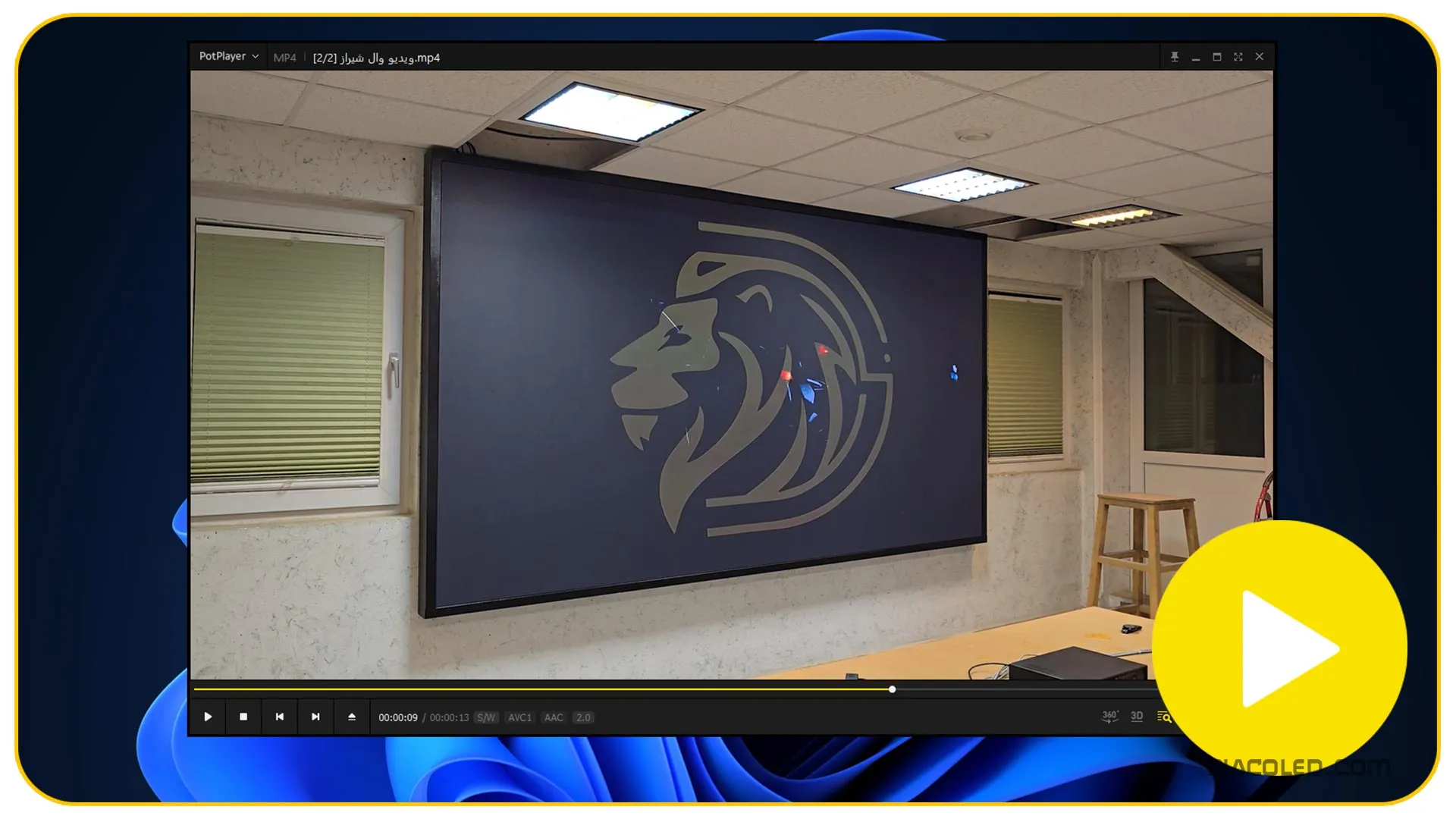Open a file with the eject icon
The image size is (1456, 819).
tap(352, 717)
